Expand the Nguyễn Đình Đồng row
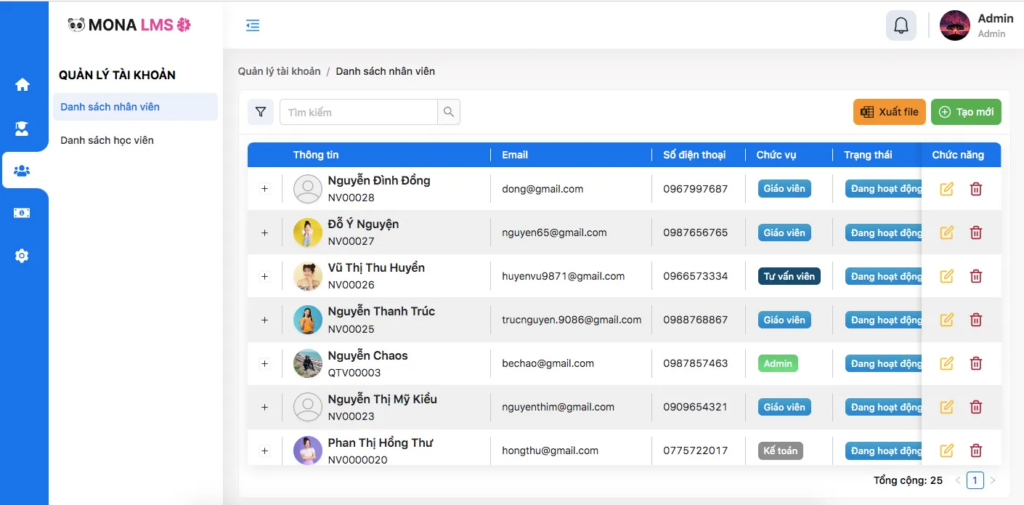The width and height of the screenshot is (1024, 505). [264, 189]
